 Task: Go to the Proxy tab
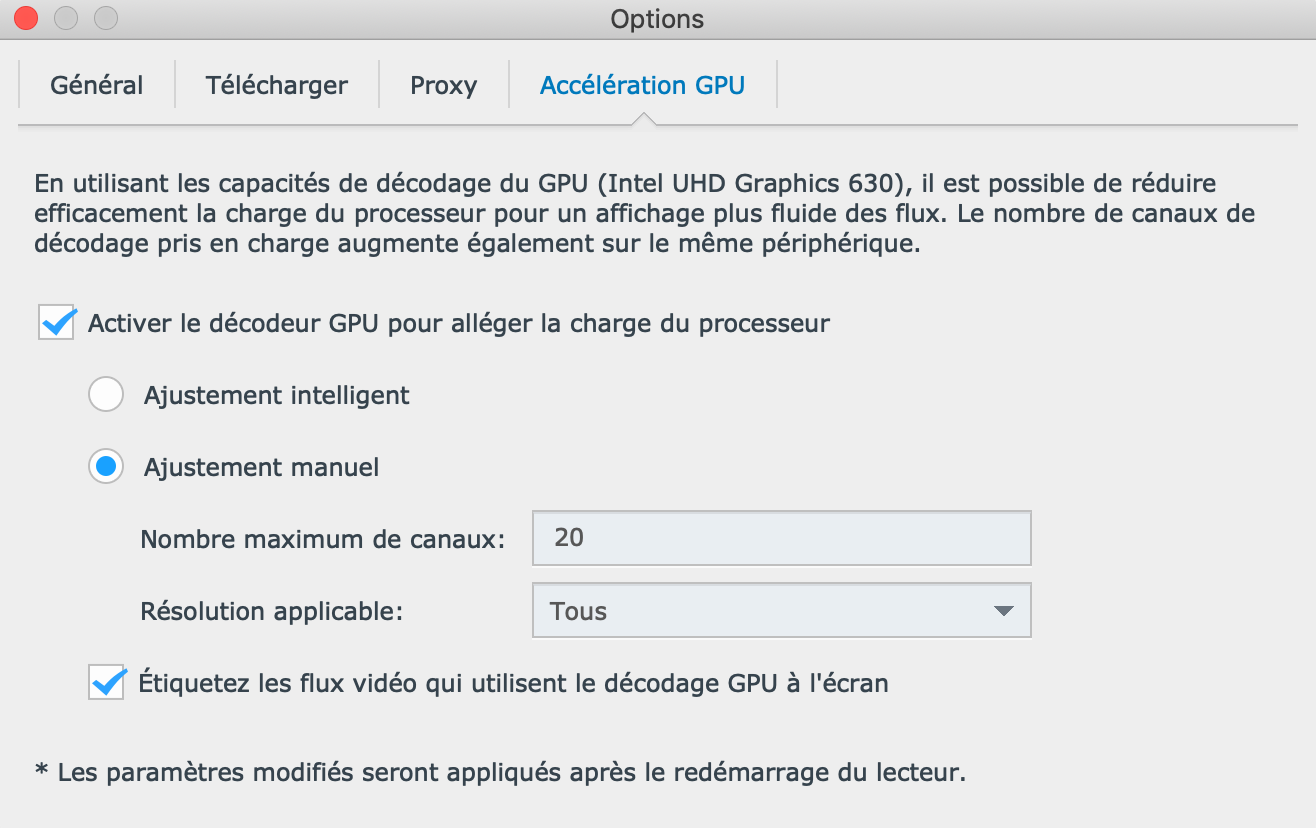(444, 85)
